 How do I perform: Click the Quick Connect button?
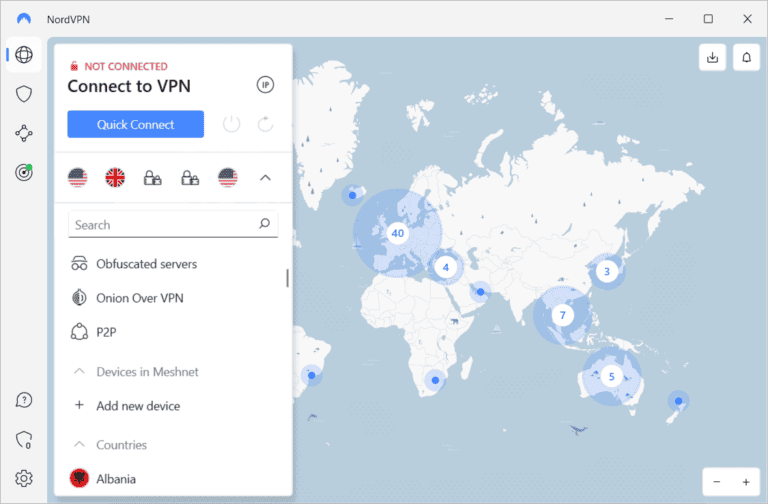point(136,124)
